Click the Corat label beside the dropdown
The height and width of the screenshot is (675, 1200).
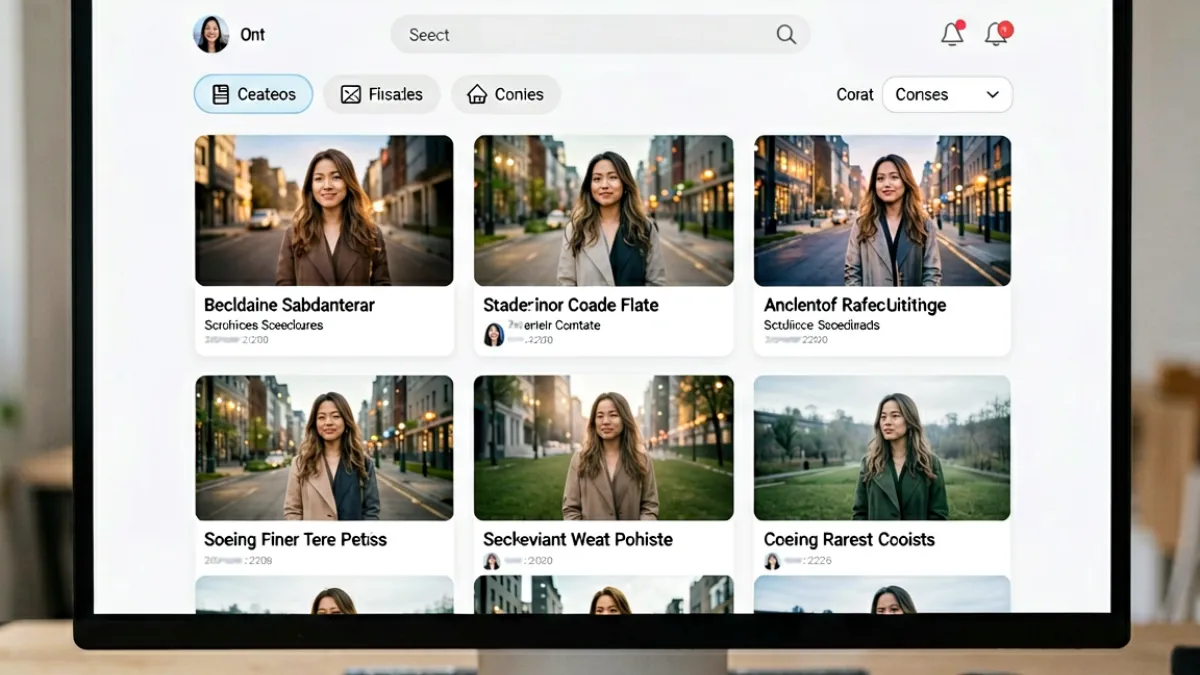[855, 94]
